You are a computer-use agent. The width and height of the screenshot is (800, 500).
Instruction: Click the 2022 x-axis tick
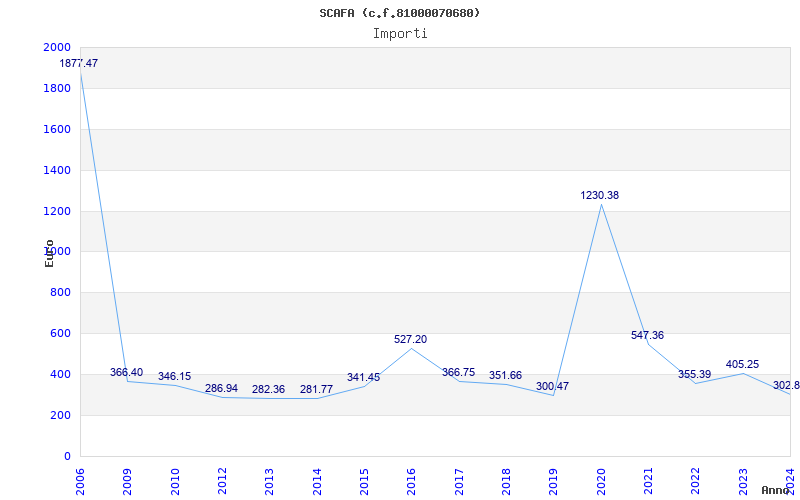(x=695, y=481)
